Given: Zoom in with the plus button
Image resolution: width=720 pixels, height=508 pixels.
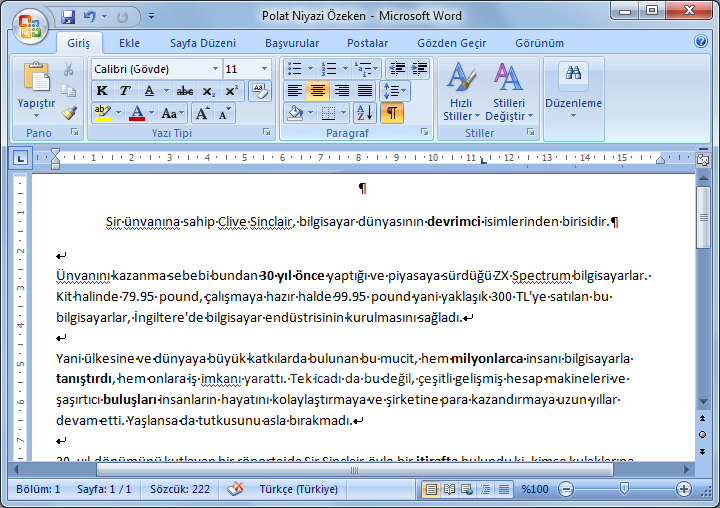Looking at the screenshot, I should (x=684, y=489).
